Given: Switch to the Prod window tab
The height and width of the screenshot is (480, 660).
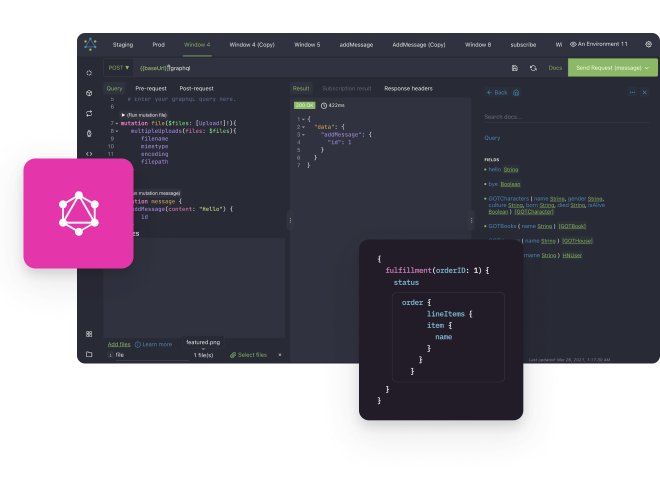Looking at the screenshot, I should pyautogui.click(x=158, y=45).
